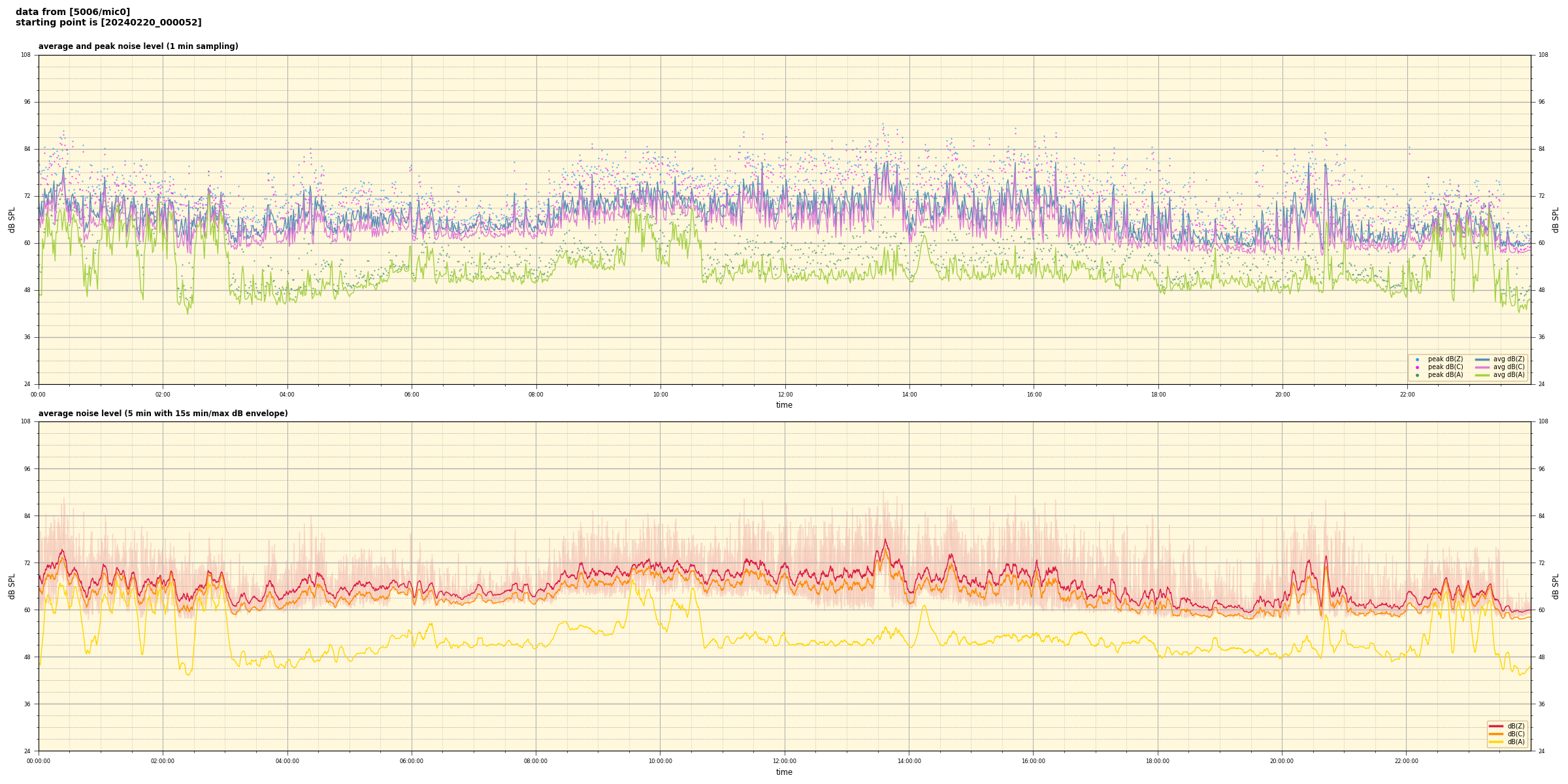Click the yellow dB(A) bottom legend entry
Image resolution: width=1568 pixels, height=784 pixels.
coord(1496,742)
